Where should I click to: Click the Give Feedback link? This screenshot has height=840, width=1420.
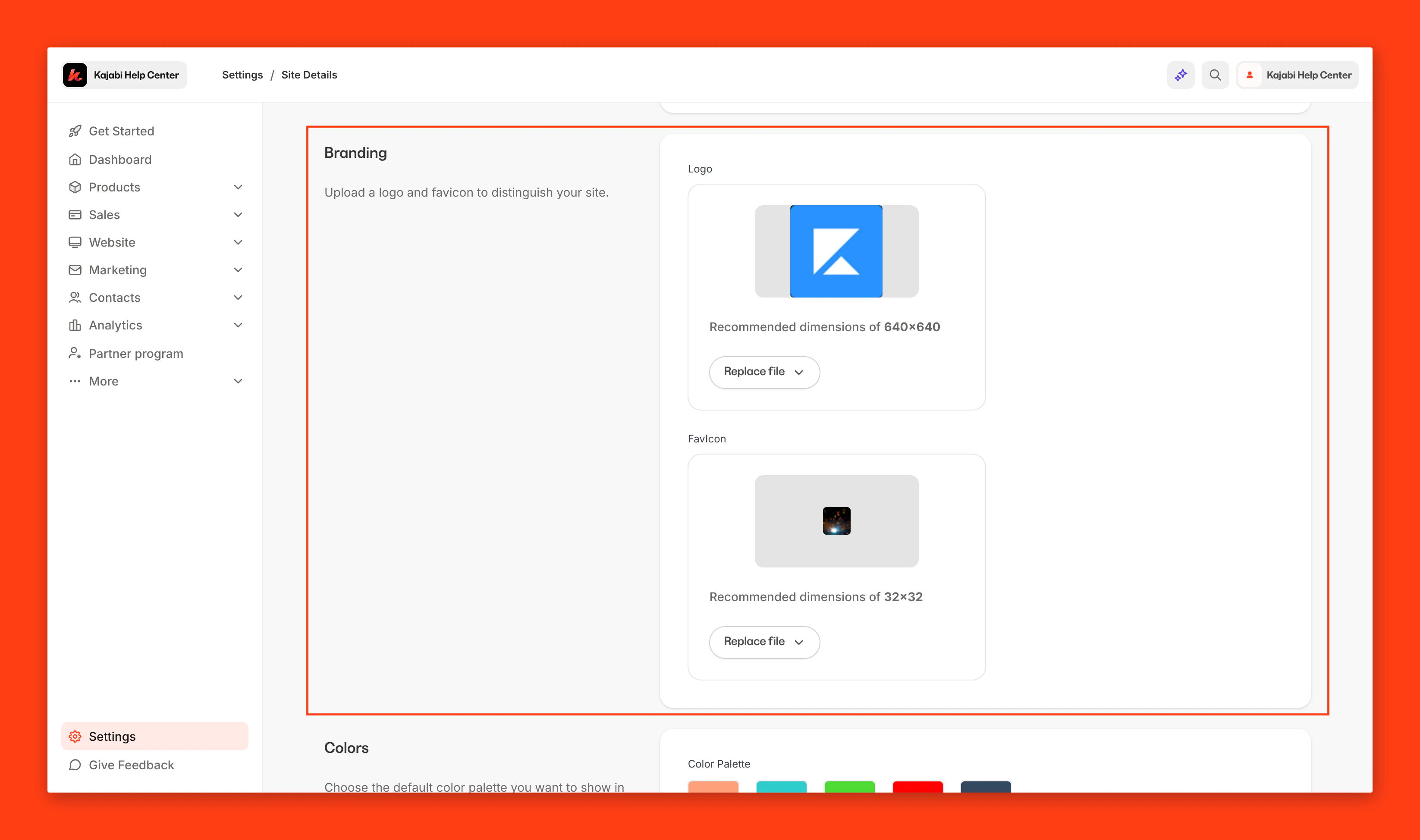click(131, 765)
